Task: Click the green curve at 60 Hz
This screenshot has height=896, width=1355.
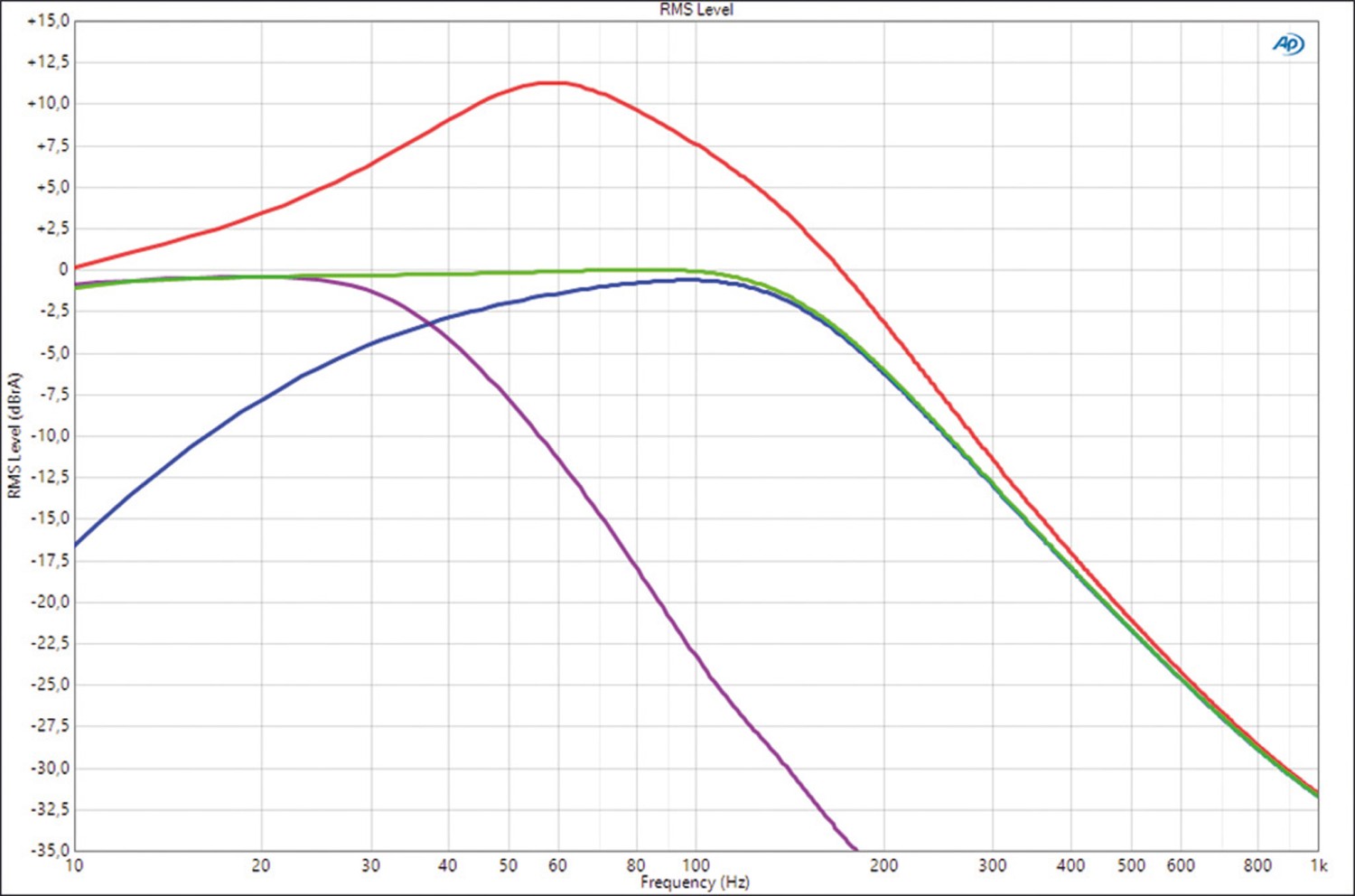Action: click(558, 271)
